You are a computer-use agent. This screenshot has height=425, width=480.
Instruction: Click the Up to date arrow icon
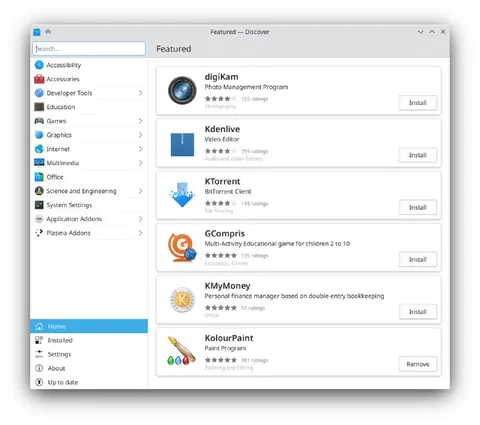click(x=39, y=382)
